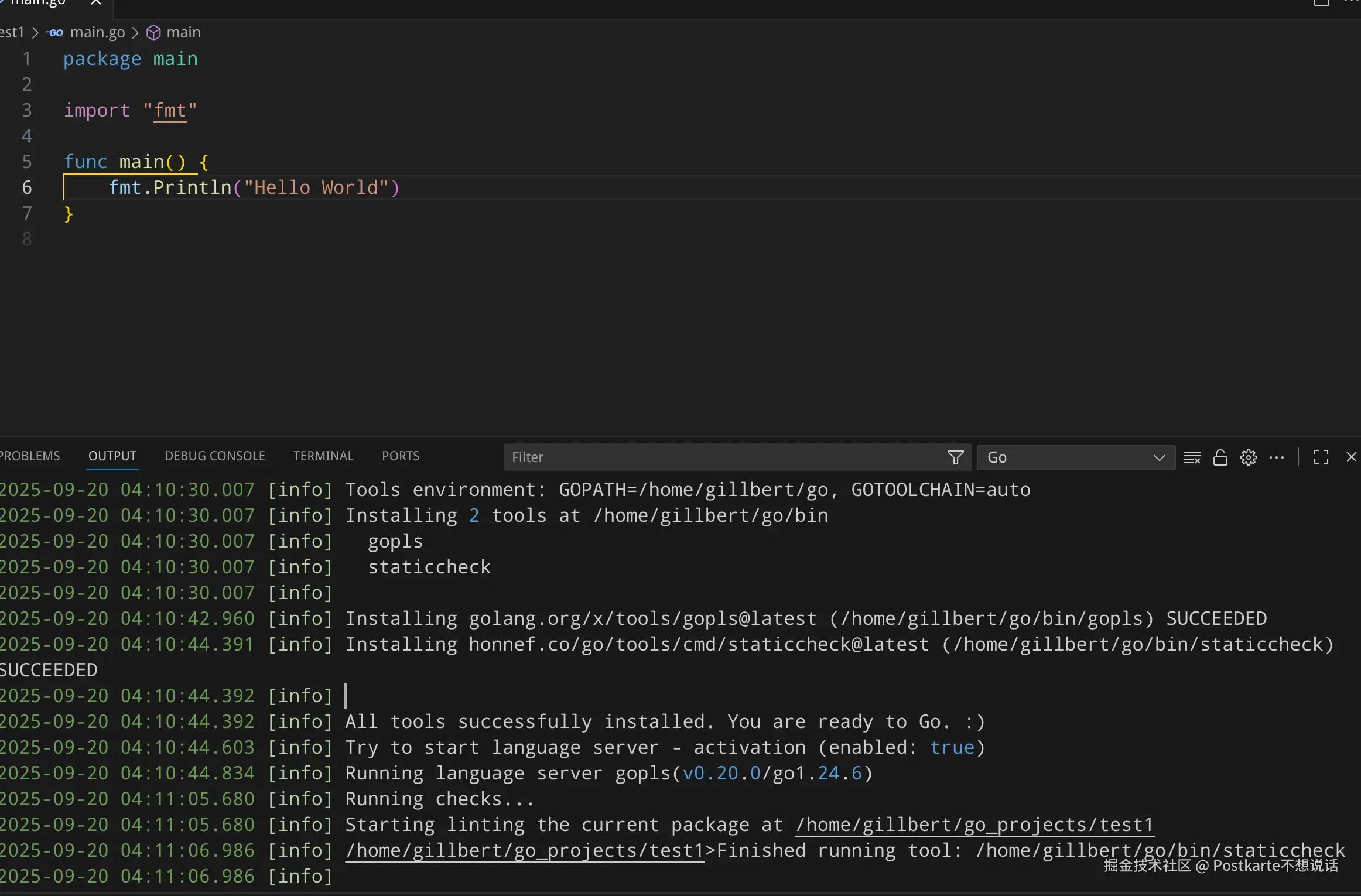Select the OUTPUT tab

pos(112,456)
